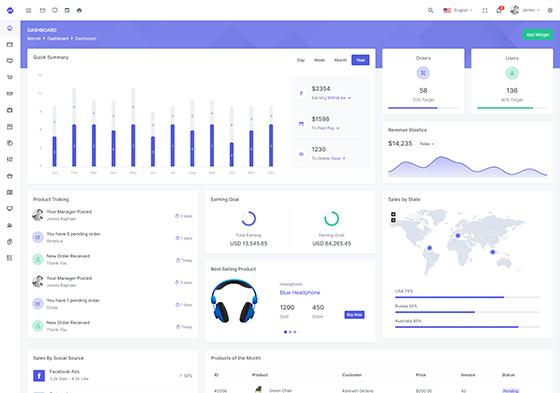This screenshot has height=393, width=560.
Task: Click the Orders 70% target progress bar
Action: click(x=423, y=108)
